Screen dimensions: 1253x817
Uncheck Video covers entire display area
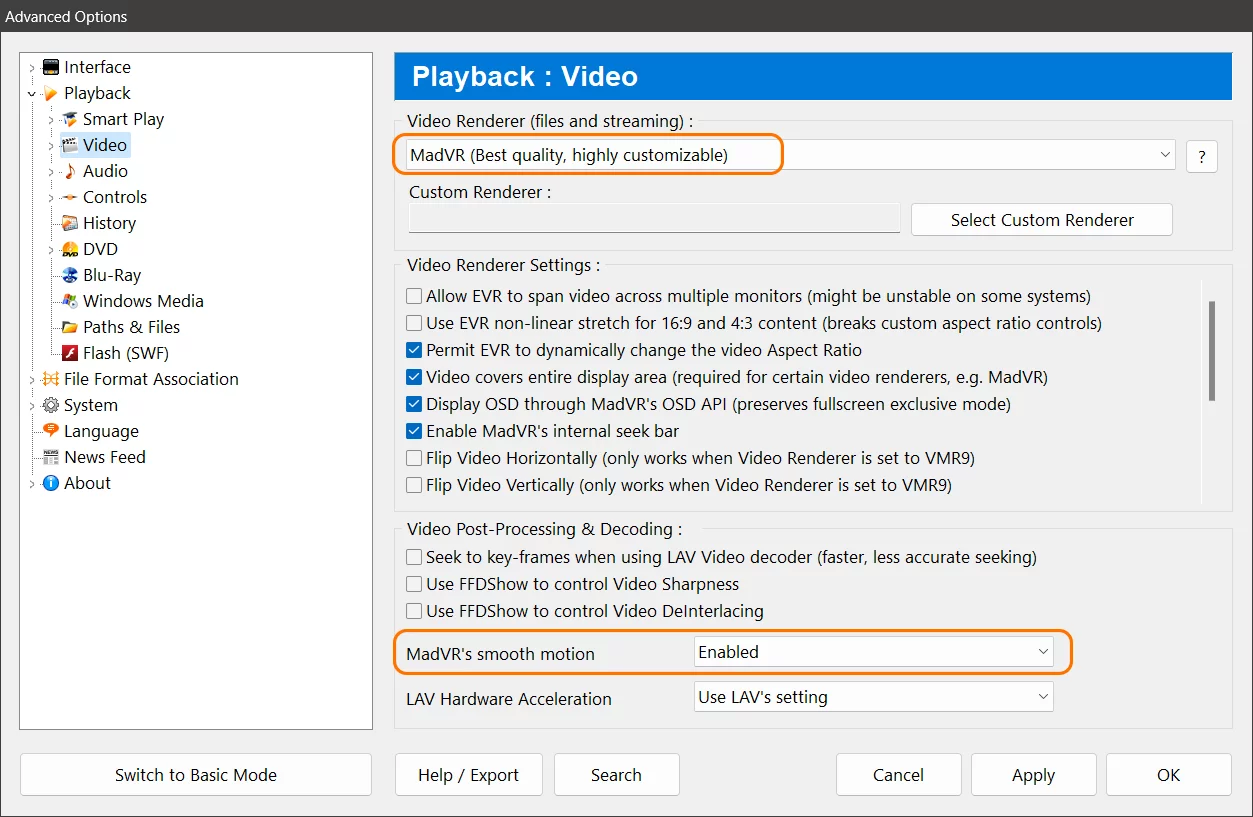click(x=414, y=378)
